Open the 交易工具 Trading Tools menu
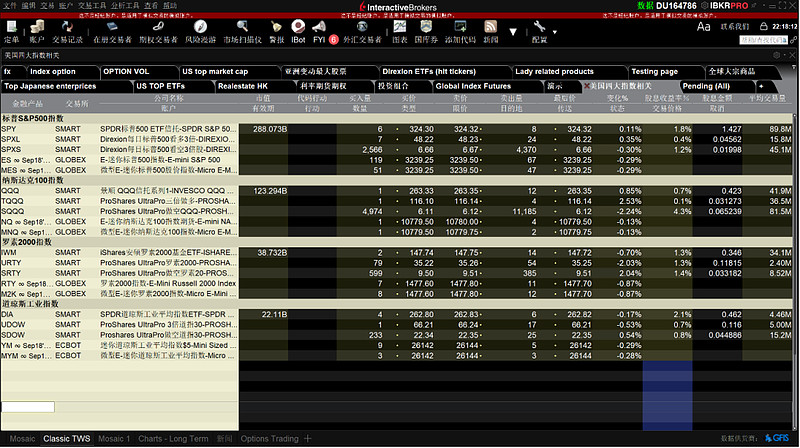 92,6
